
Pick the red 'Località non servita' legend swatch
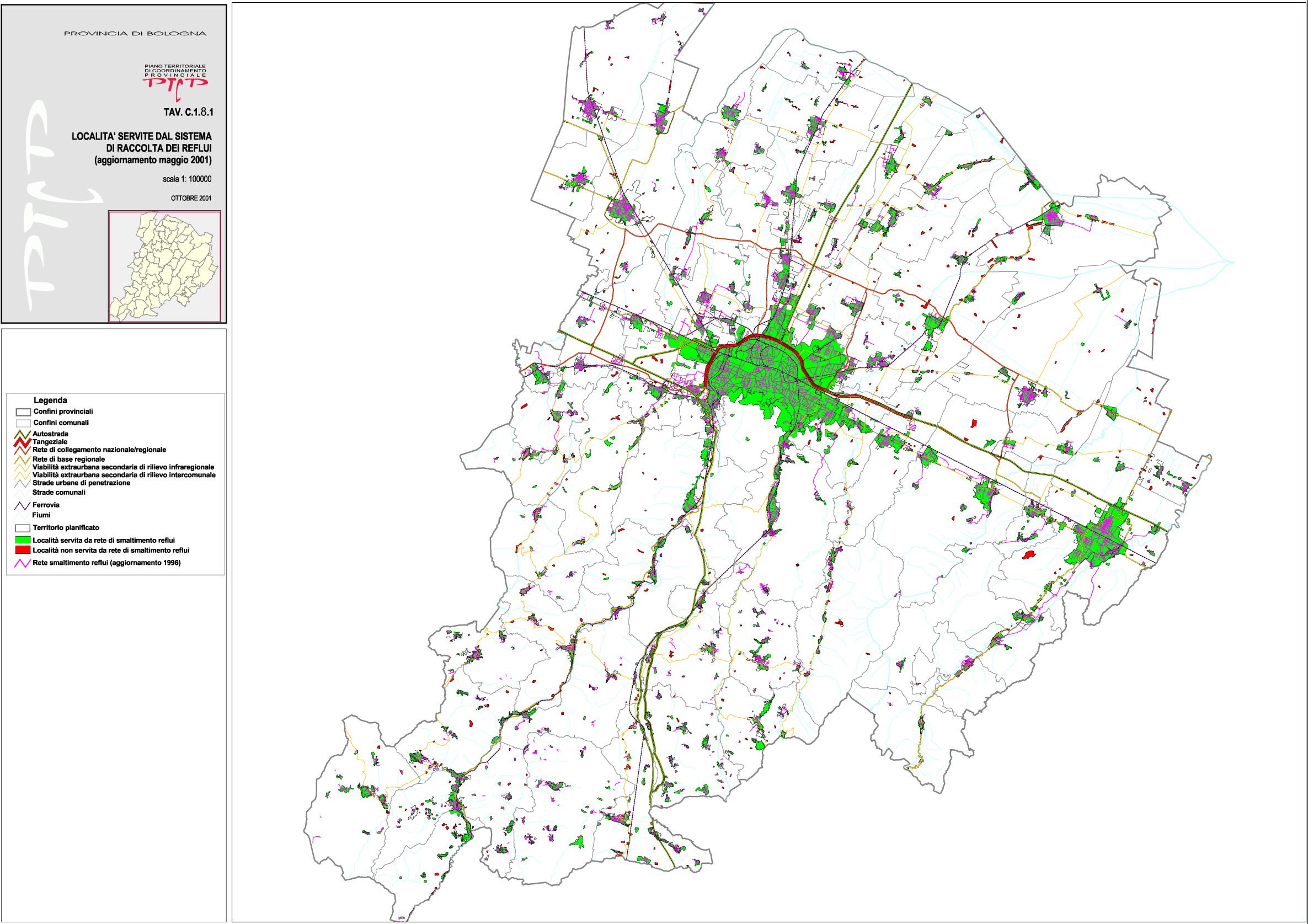click(x=23, y=551)
